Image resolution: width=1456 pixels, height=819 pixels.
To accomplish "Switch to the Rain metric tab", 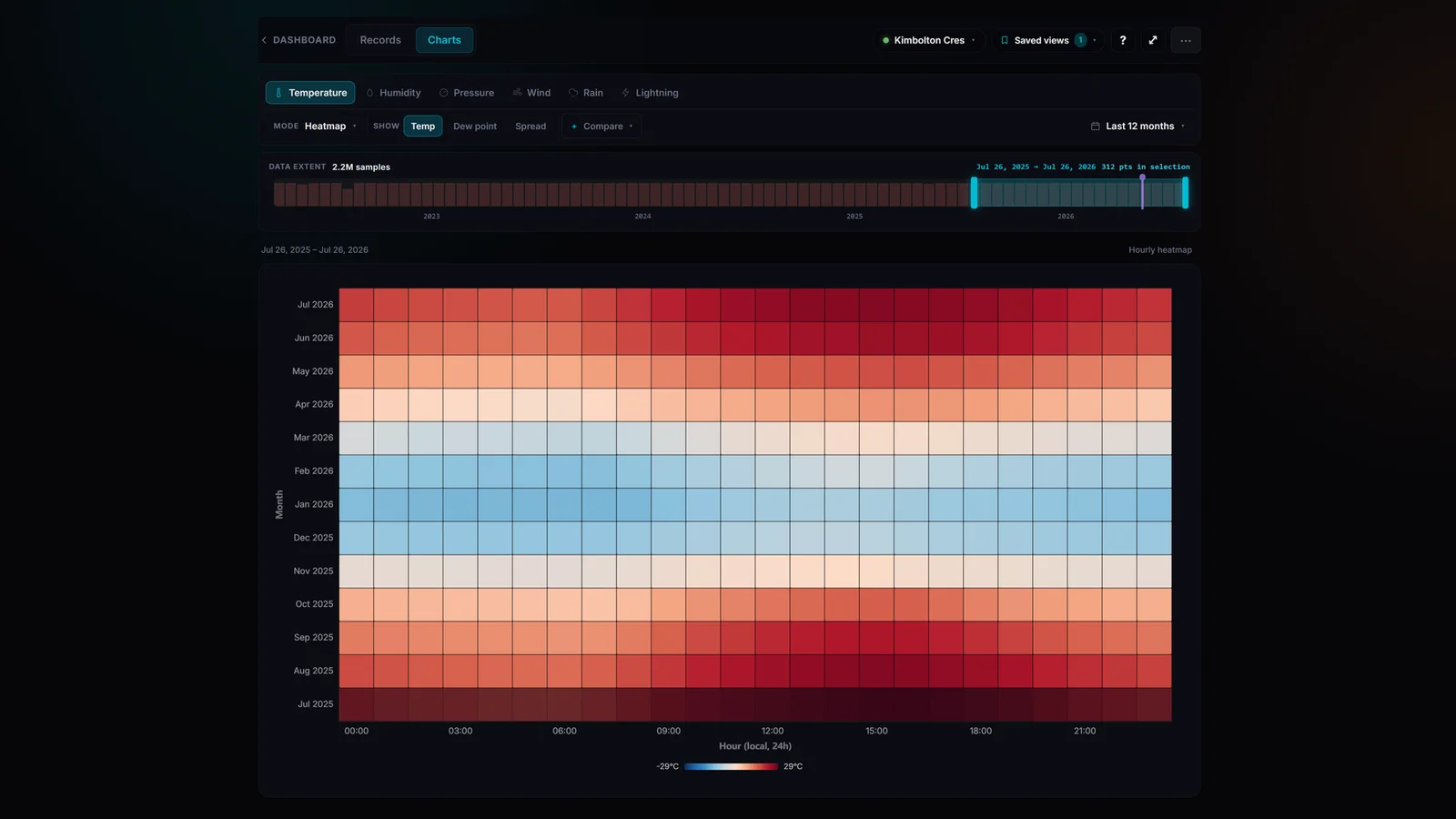I will coord(586,93).
